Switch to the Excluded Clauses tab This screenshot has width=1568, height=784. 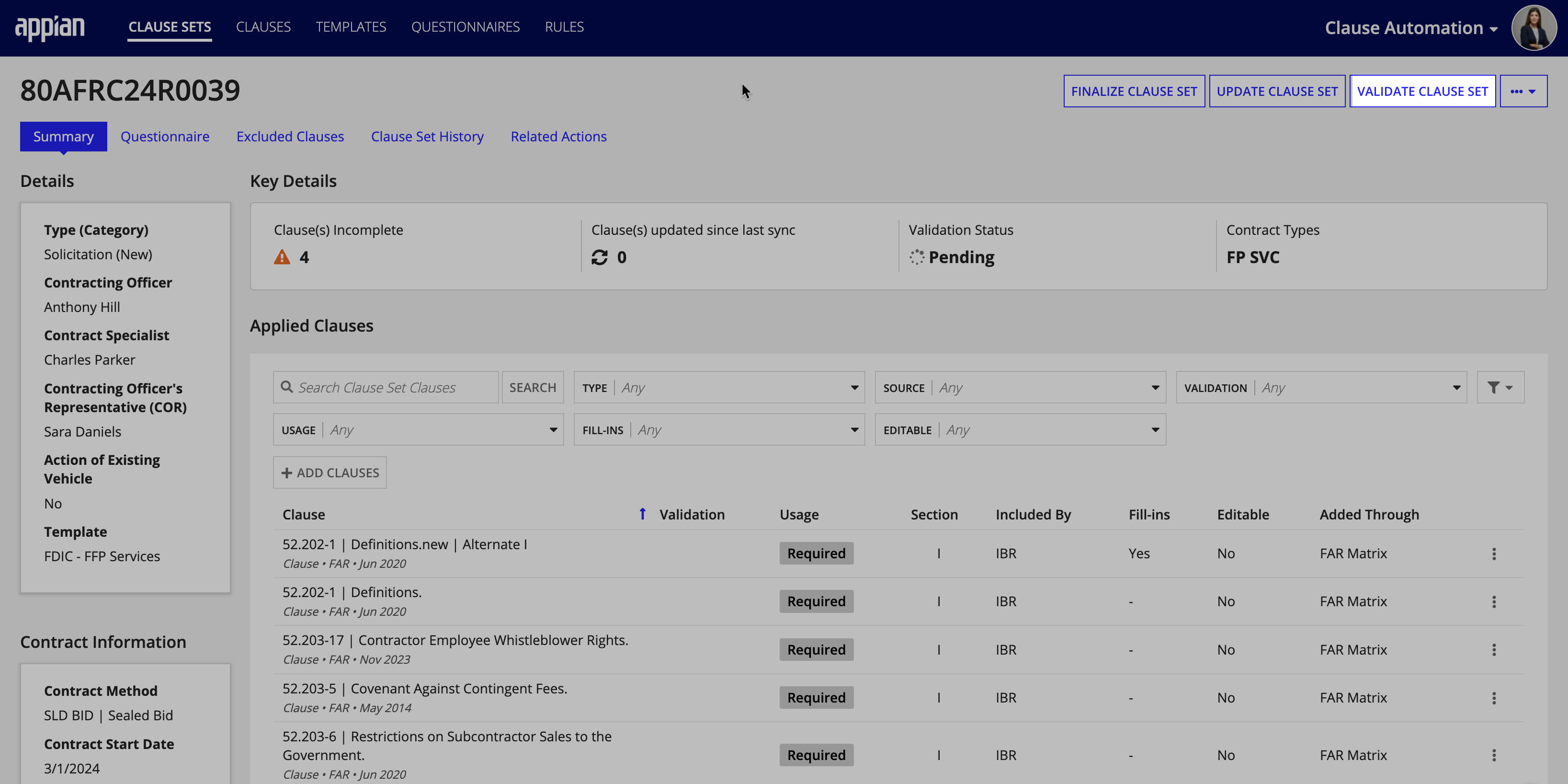pyautogui.click(x=290, y=136)
